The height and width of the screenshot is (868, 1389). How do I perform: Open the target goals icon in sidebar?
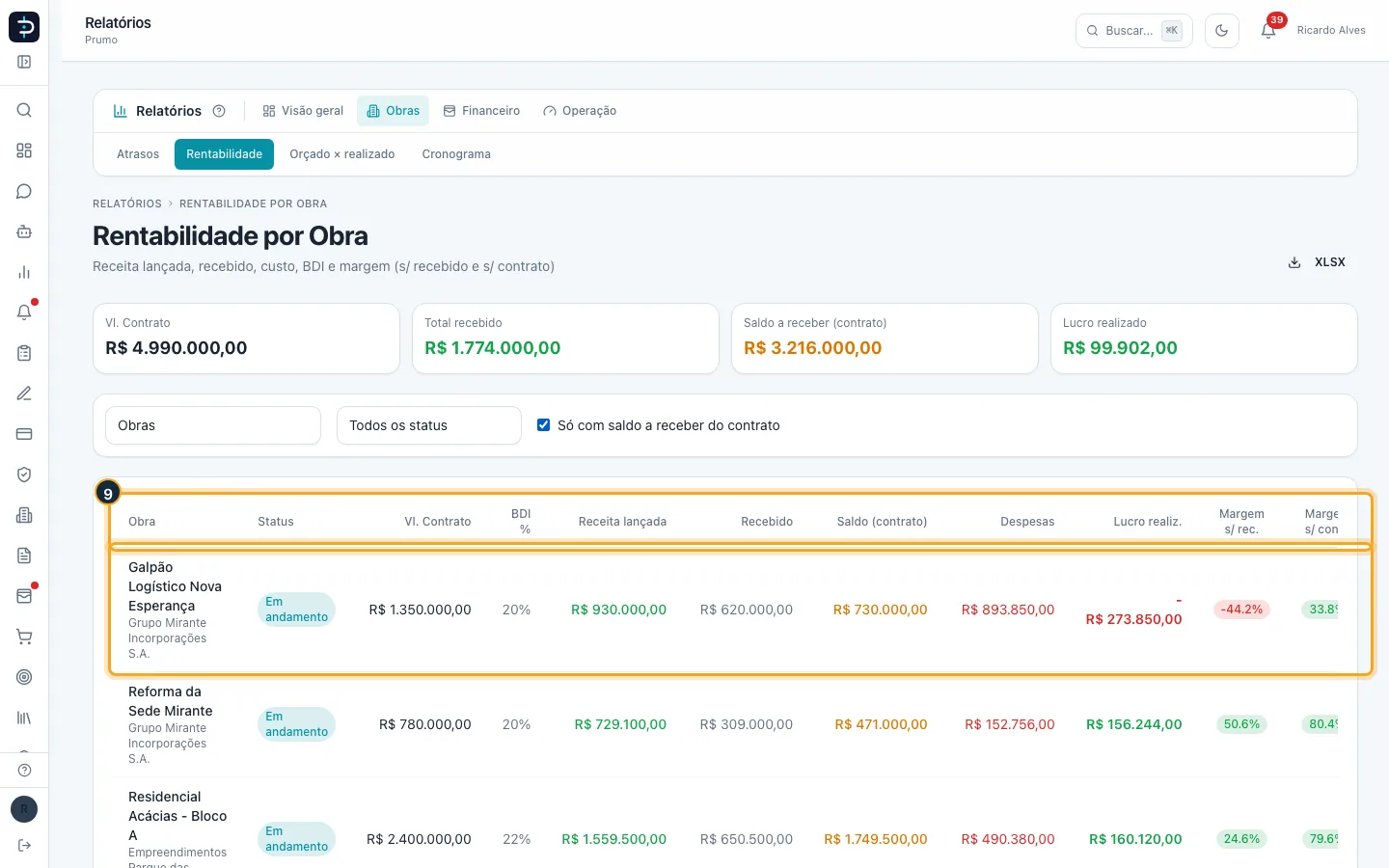[x=24, y=677]
